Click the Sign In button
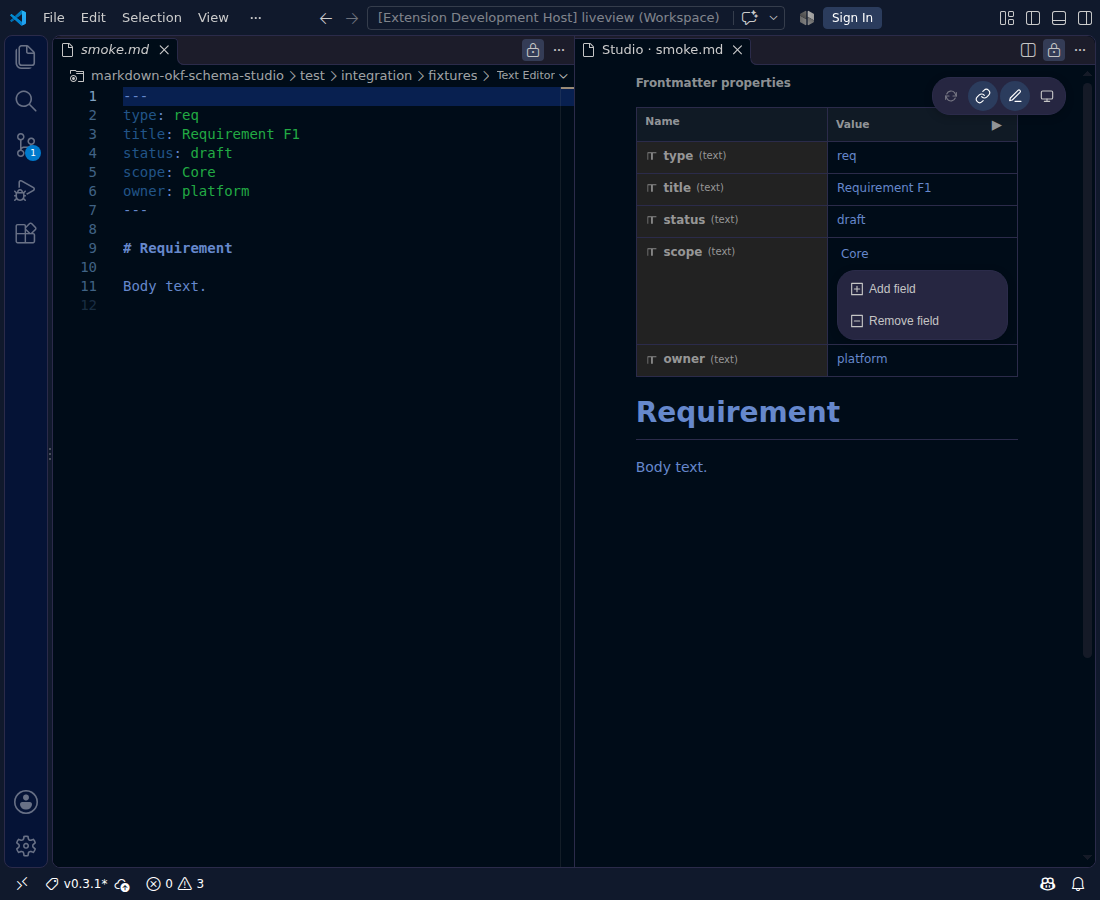The height and width of the screenshot is (900, 1100). pyautogui.click(x=852, y=18)
